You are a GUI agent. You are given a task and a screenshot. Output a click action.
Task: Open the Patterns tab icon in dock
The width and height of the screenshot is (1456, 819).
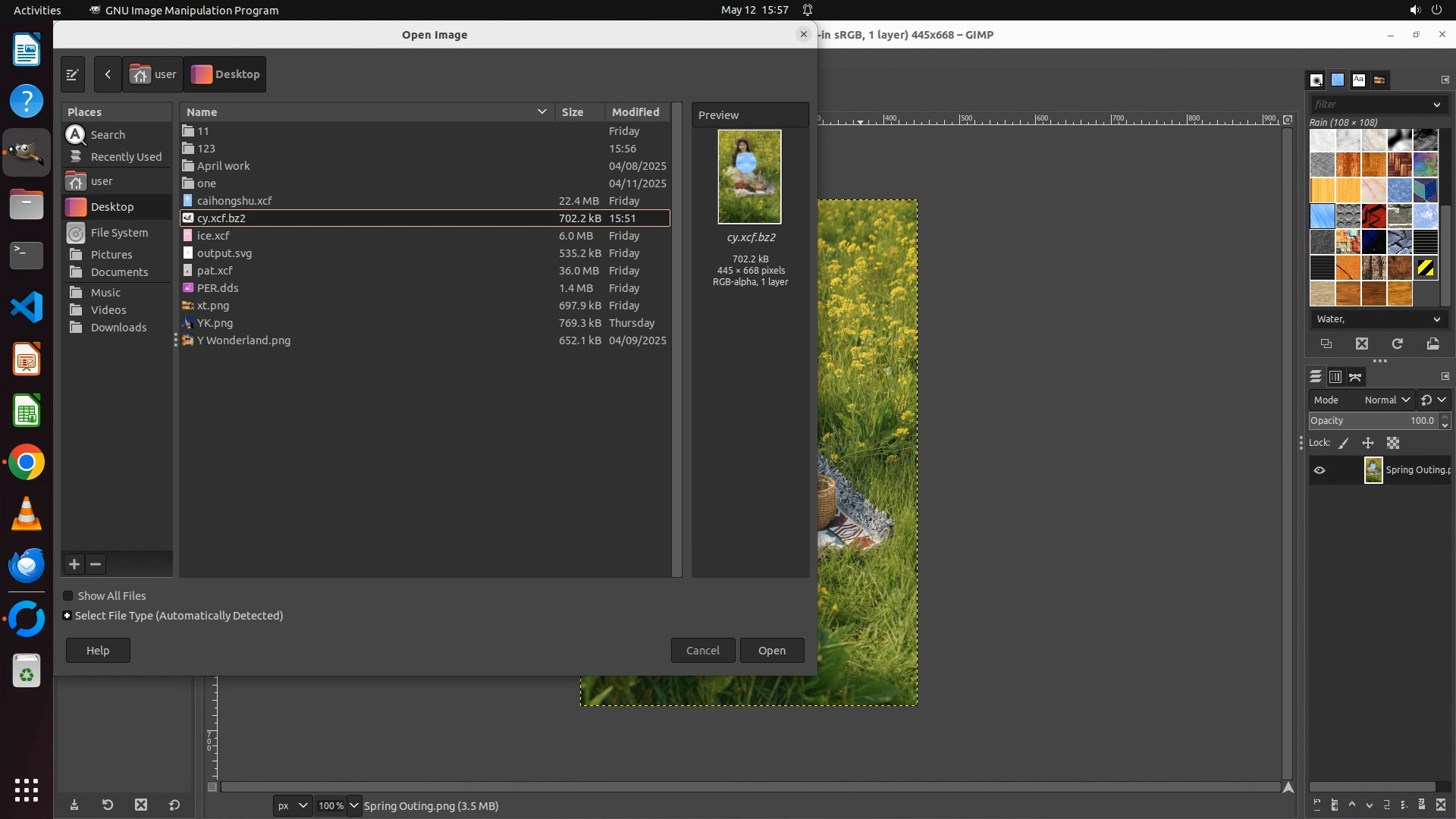1338,80
